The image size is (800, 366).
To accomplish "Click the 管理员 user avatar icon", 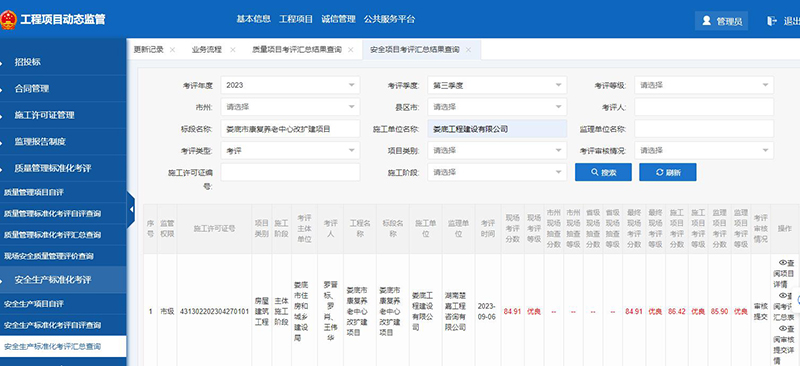I will [707, 21].
